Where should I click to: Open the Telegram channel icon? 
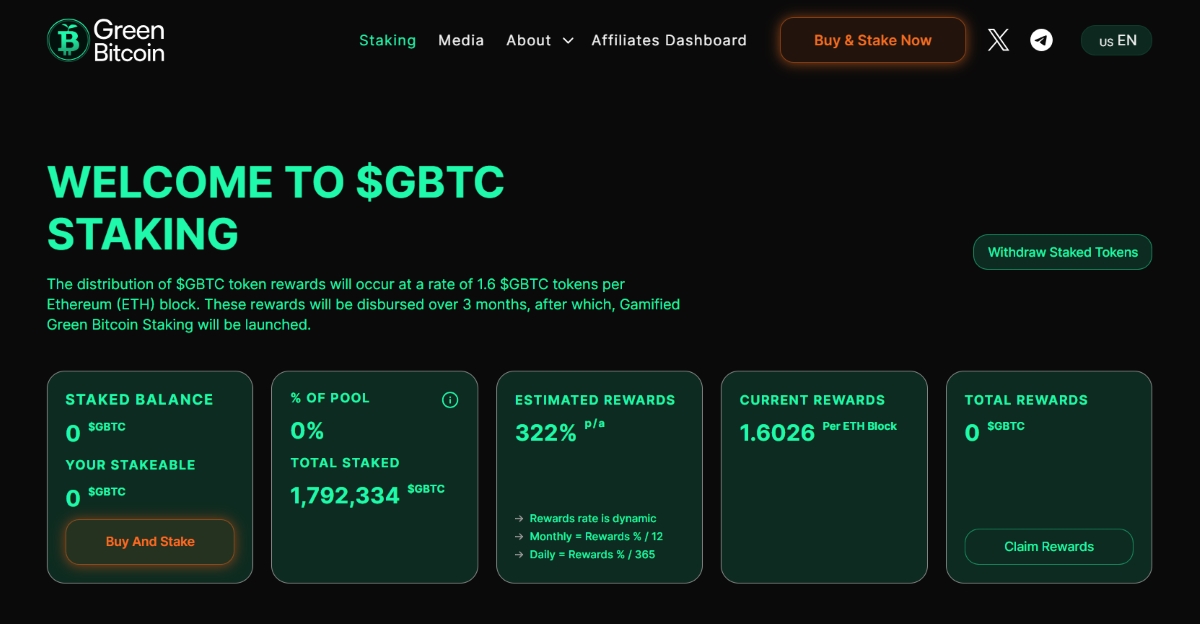[x=1042, y=40]
